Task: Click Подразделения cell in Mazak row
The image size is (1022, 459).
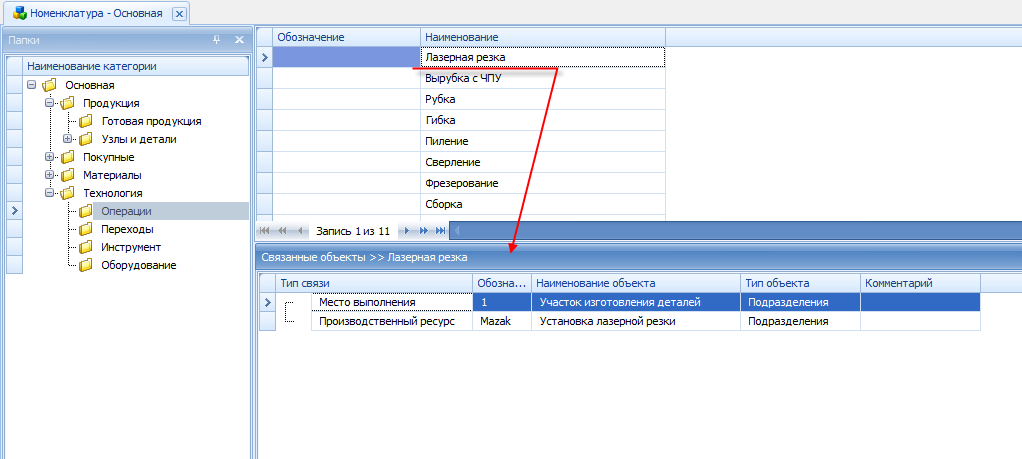Action: pyautogui.click(x=800, y=321)
